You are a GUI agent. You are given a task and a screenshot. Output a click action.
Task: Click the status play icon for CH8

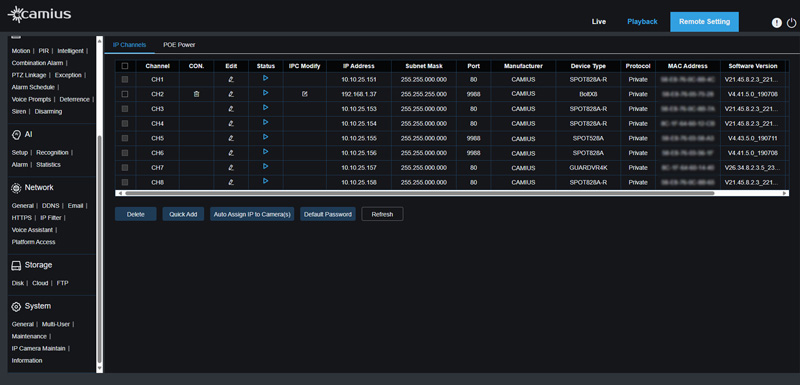(265, 181)
